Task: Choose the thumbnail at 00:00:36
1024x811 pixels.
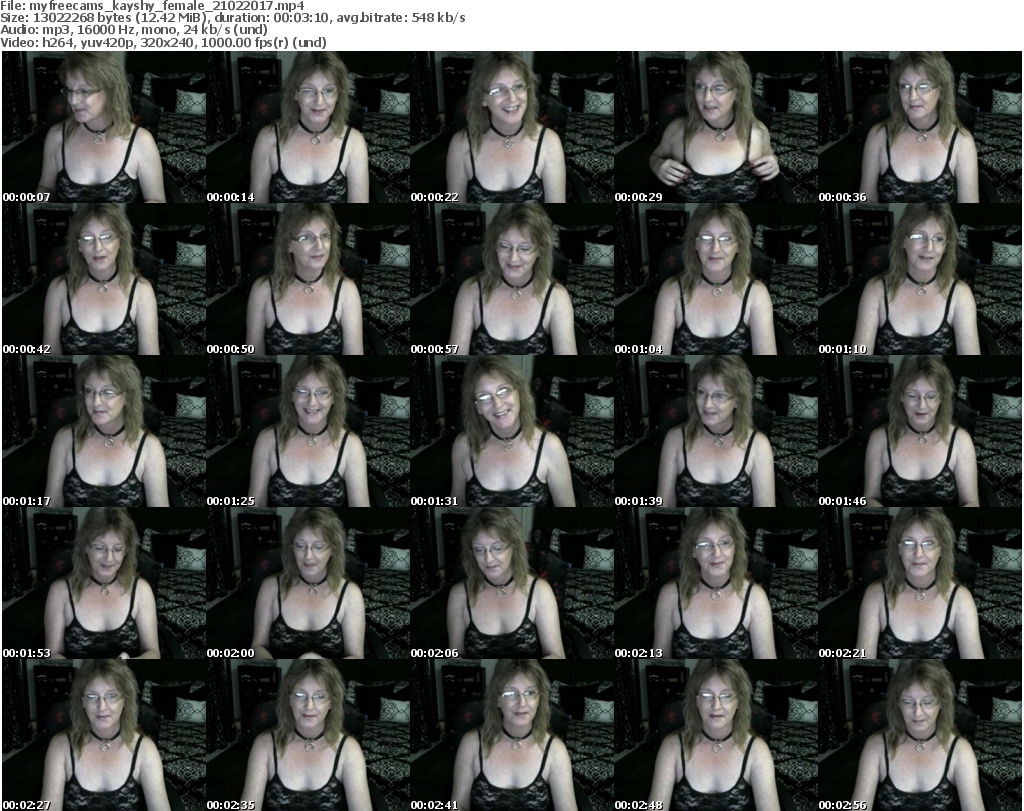Action: 919,127
